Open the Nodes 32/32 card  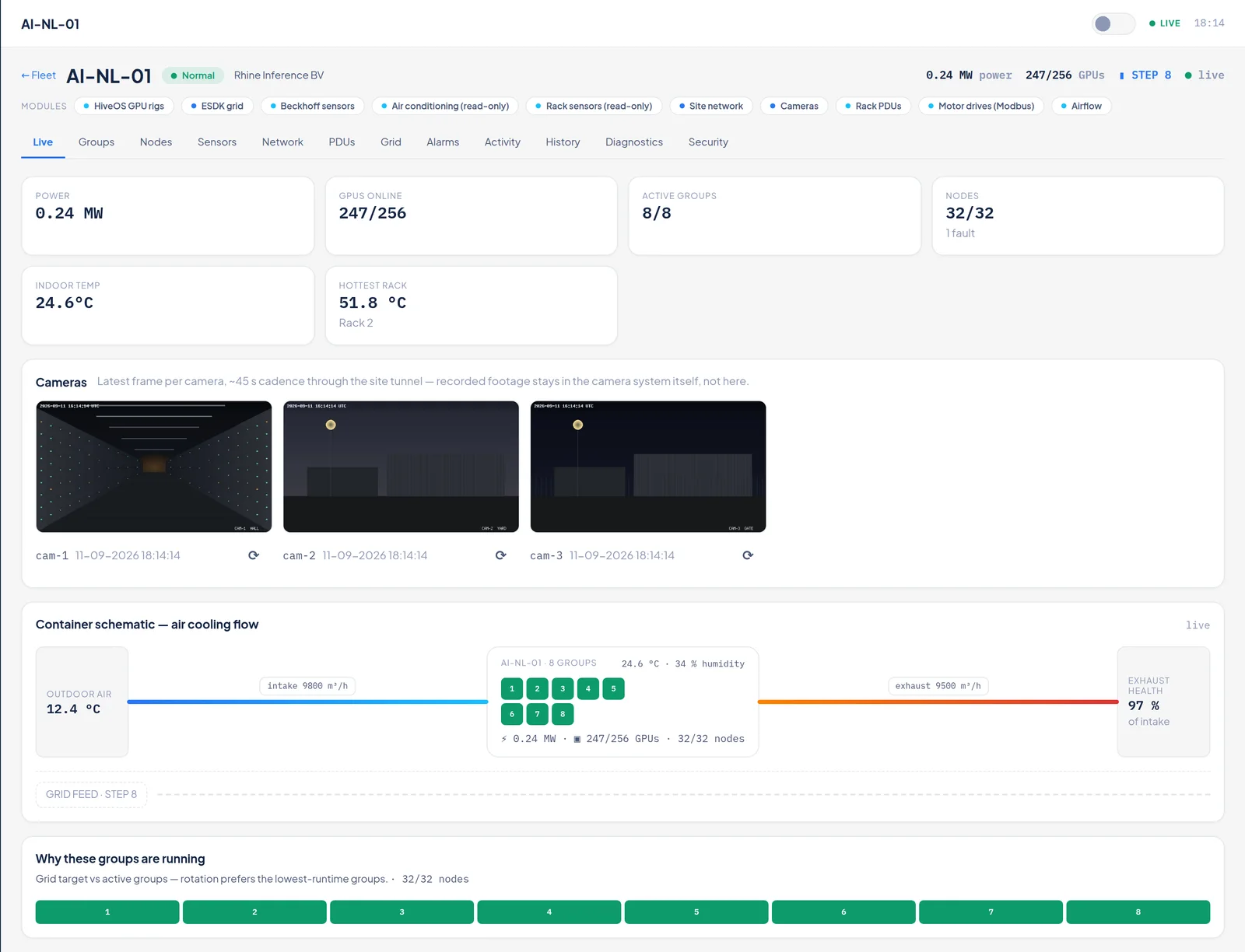coord(1078,215)
